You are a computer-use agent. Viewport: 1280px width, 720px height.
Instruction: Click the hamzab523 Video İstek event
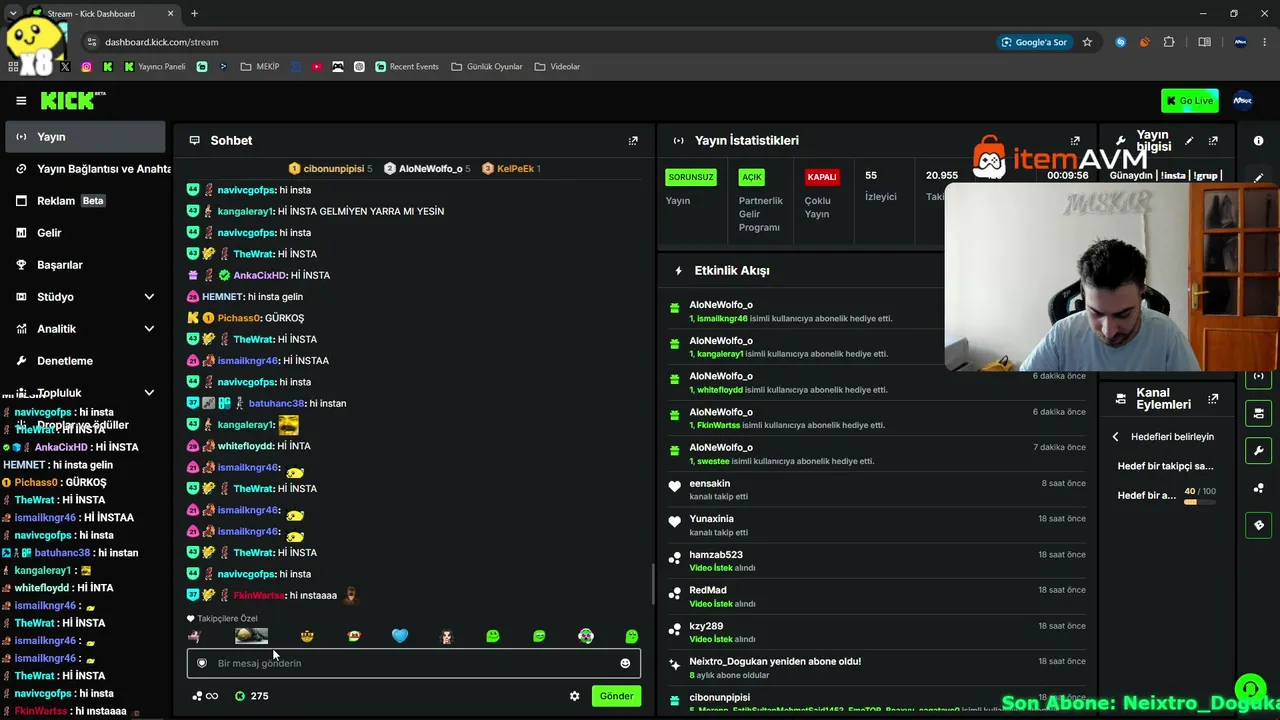(876, 561)
